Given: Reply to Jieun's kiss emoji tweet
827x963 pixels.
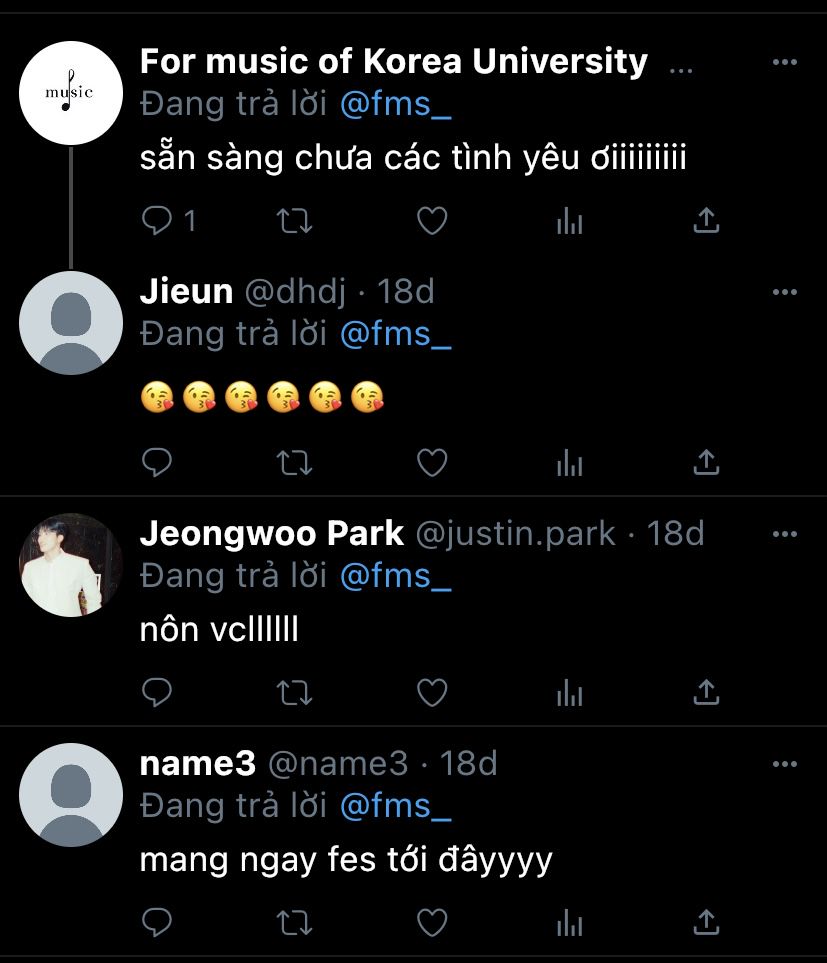Looking at the screenshot, I should click(157, 462).
